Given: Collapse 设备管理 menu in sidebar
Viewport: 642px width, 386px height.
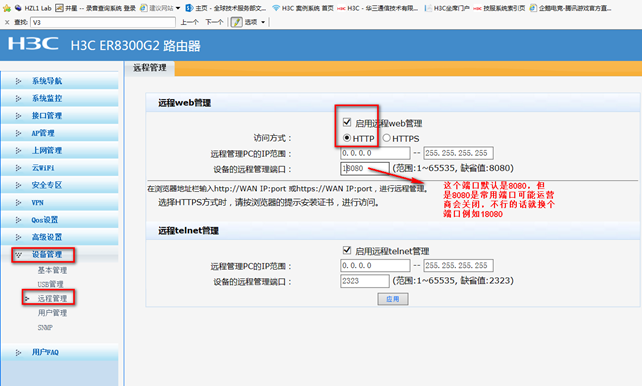Looking at the screenshot, I should (x=60, y=255).
